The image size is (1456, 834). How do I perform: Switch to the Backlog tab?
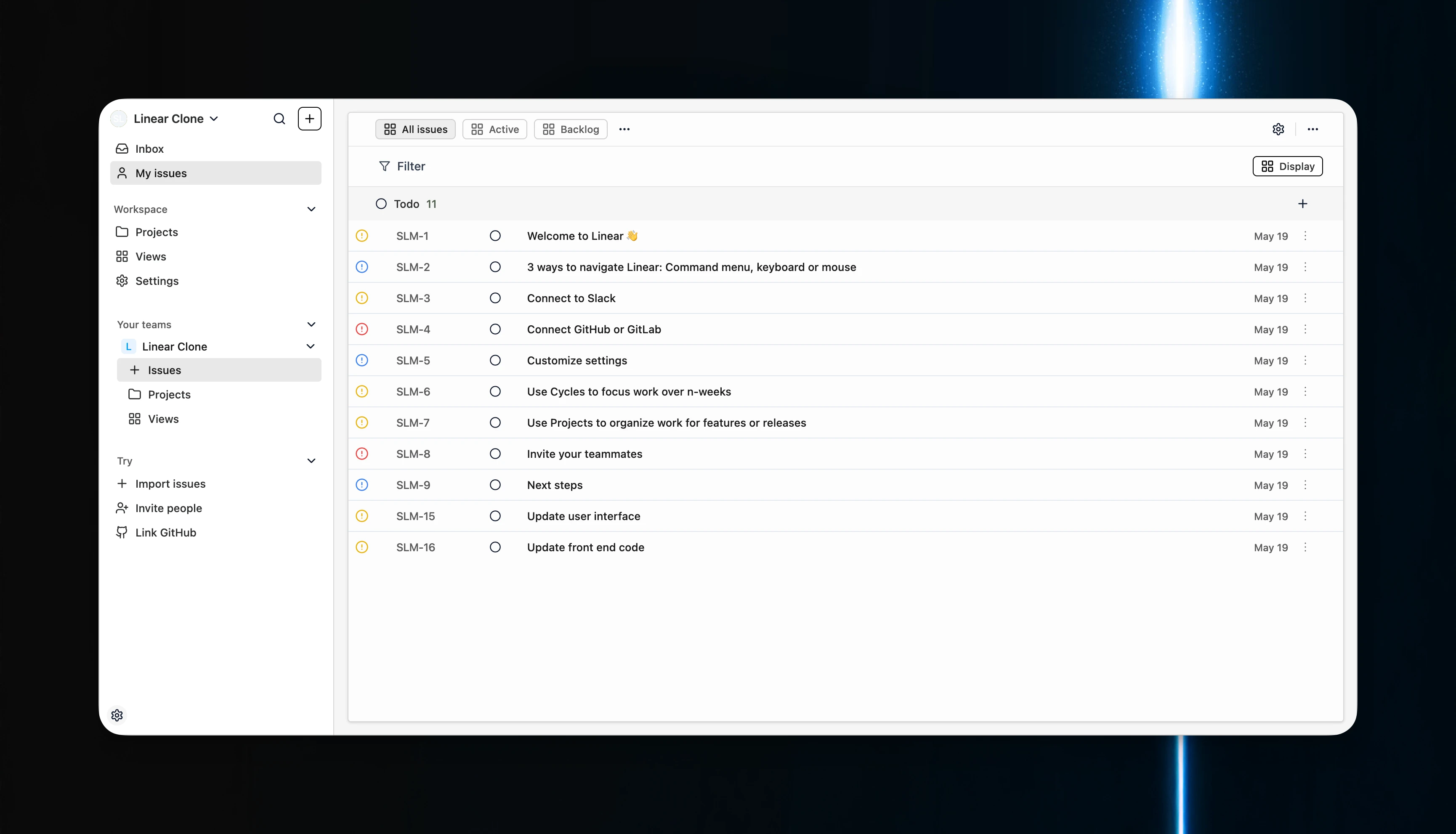pos(571,130)
